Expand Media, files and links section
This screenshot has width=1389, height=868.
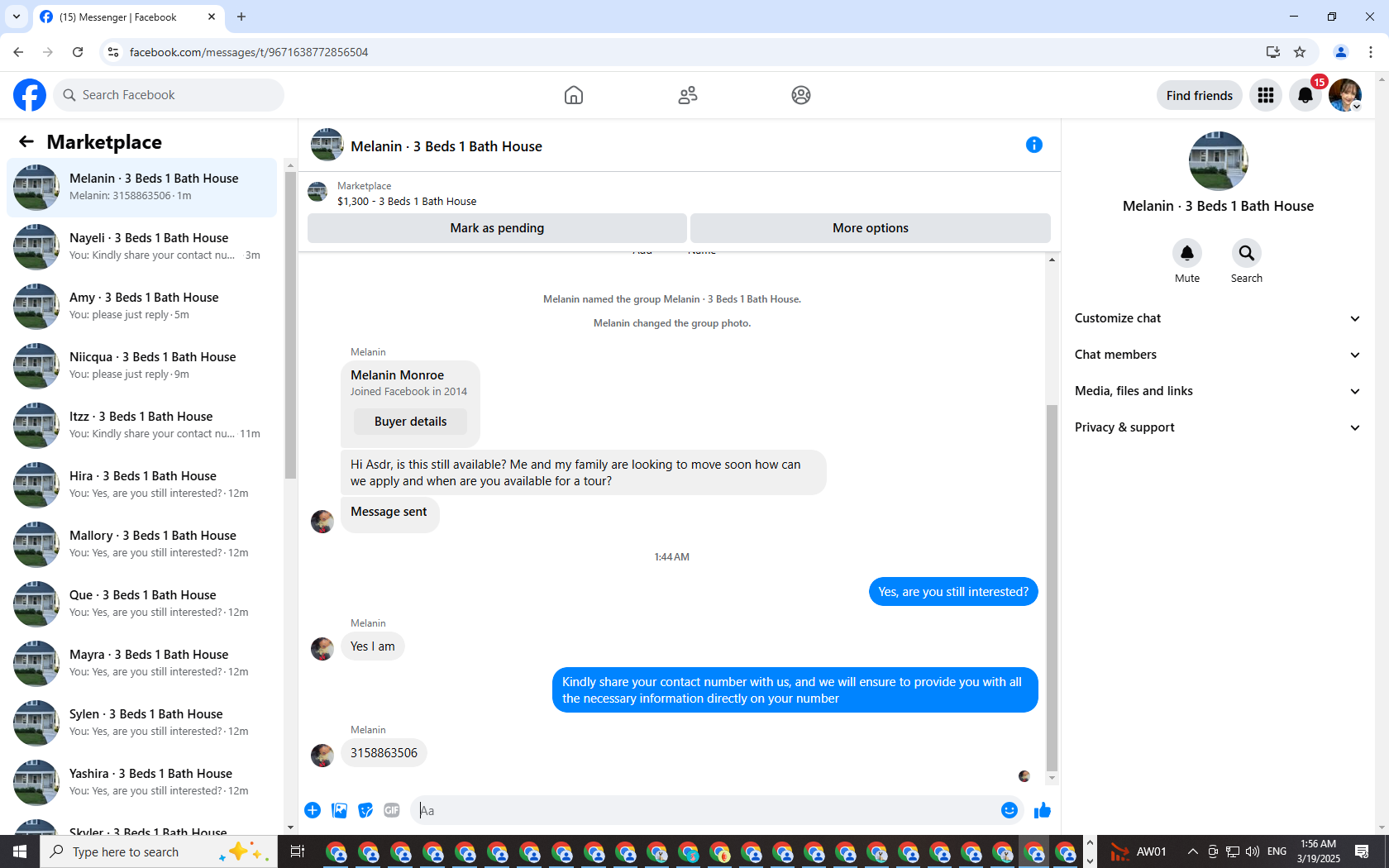pyautogui.click(x=1217, y=391)
